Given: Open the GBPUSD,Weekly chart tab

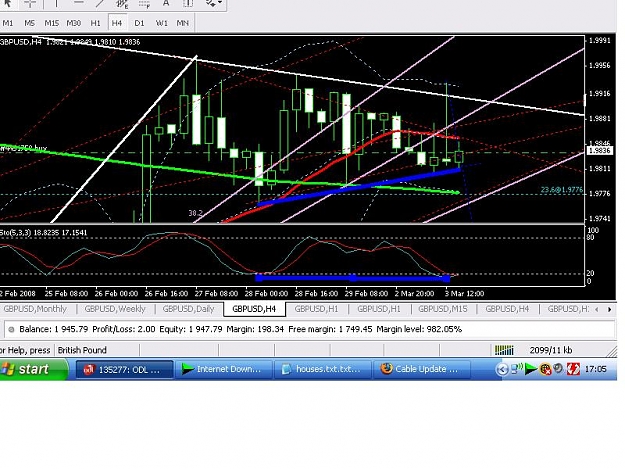Looking at the screenshot, I should [115, 309].
